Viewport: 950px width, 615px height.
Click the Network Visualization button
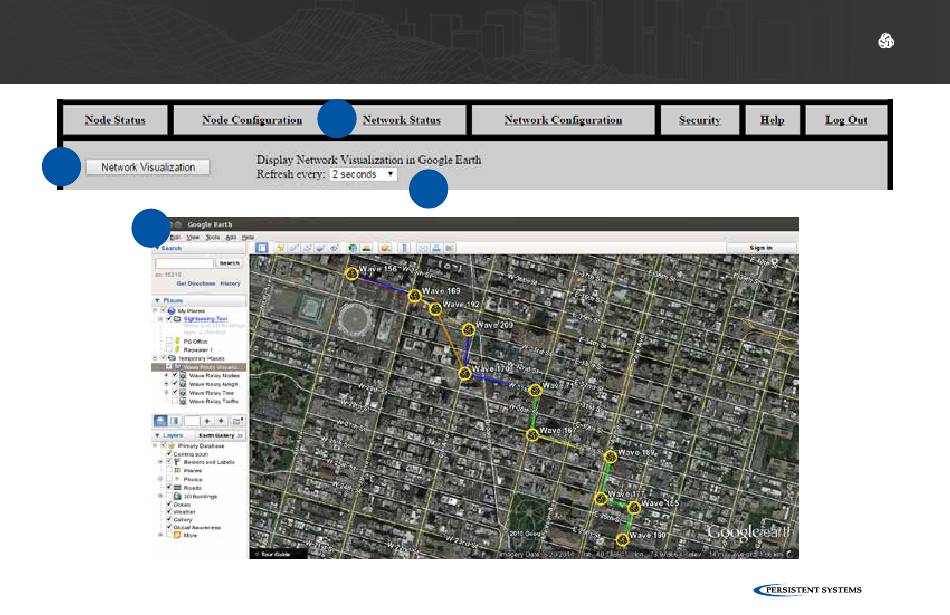148,167
